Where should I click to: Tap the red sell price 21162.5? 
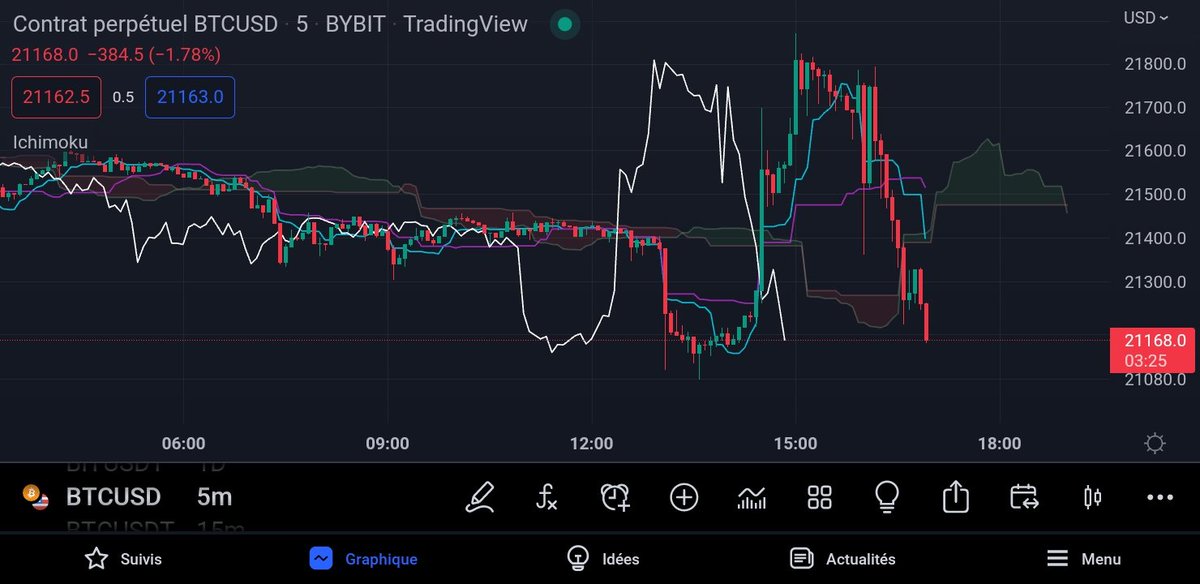tap(56, 97)
